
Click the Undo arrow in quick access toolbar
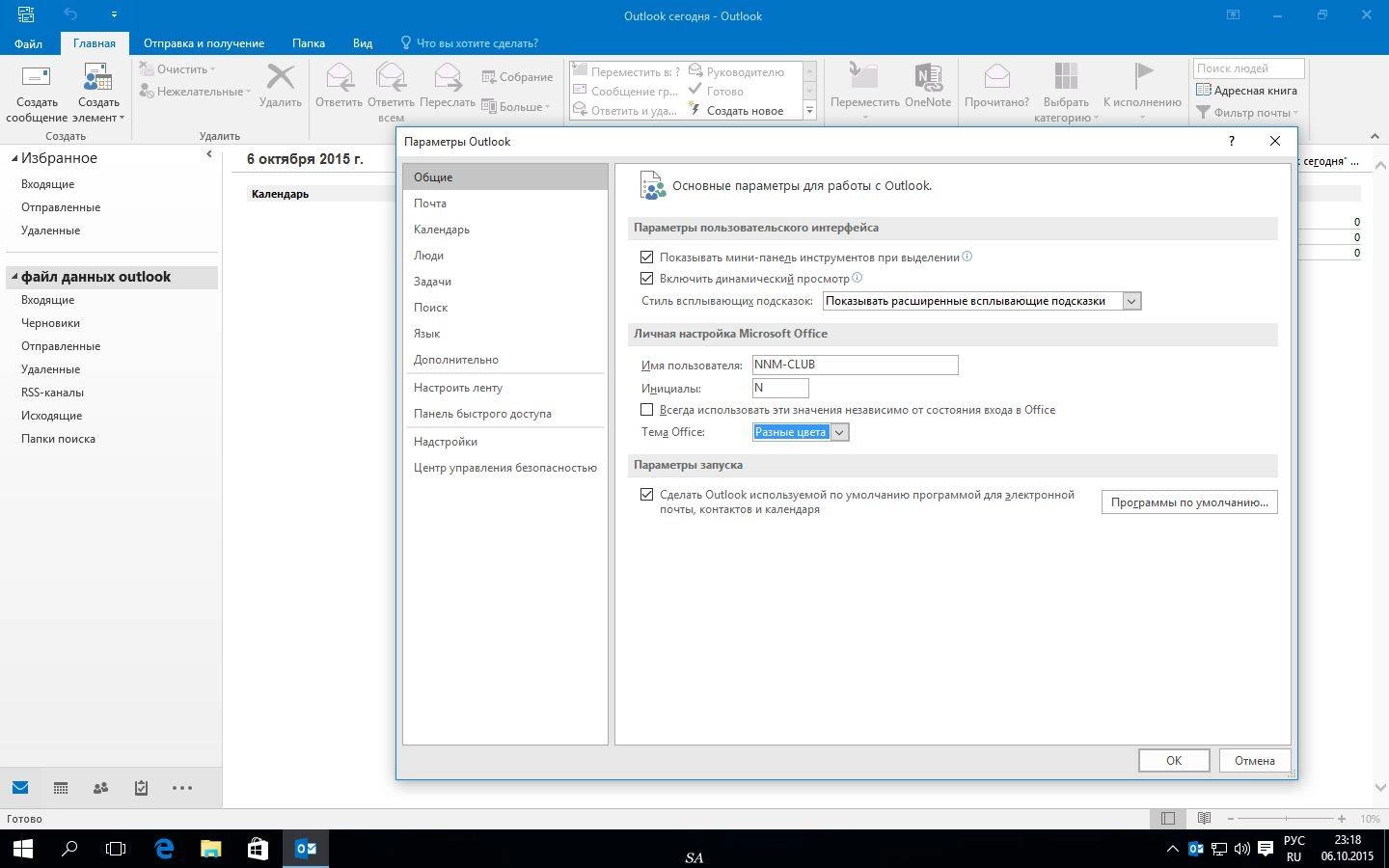tap(70, 14)
